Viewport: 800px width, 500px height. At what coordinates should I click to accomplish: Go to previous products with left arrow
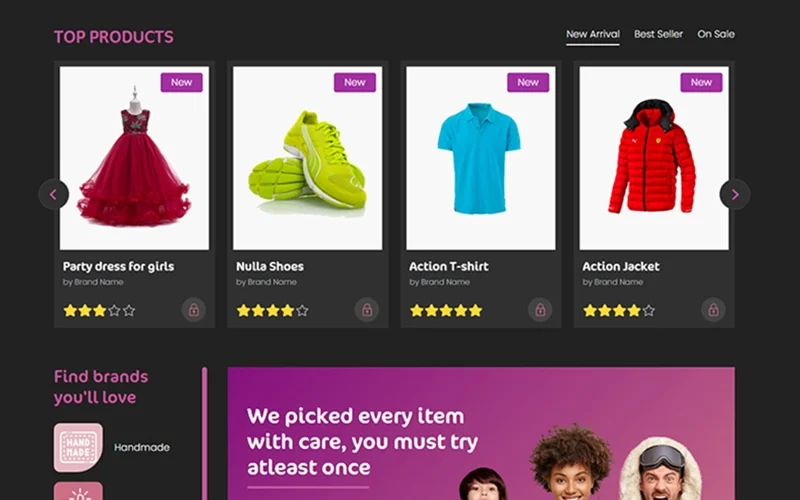pos(54,194)
